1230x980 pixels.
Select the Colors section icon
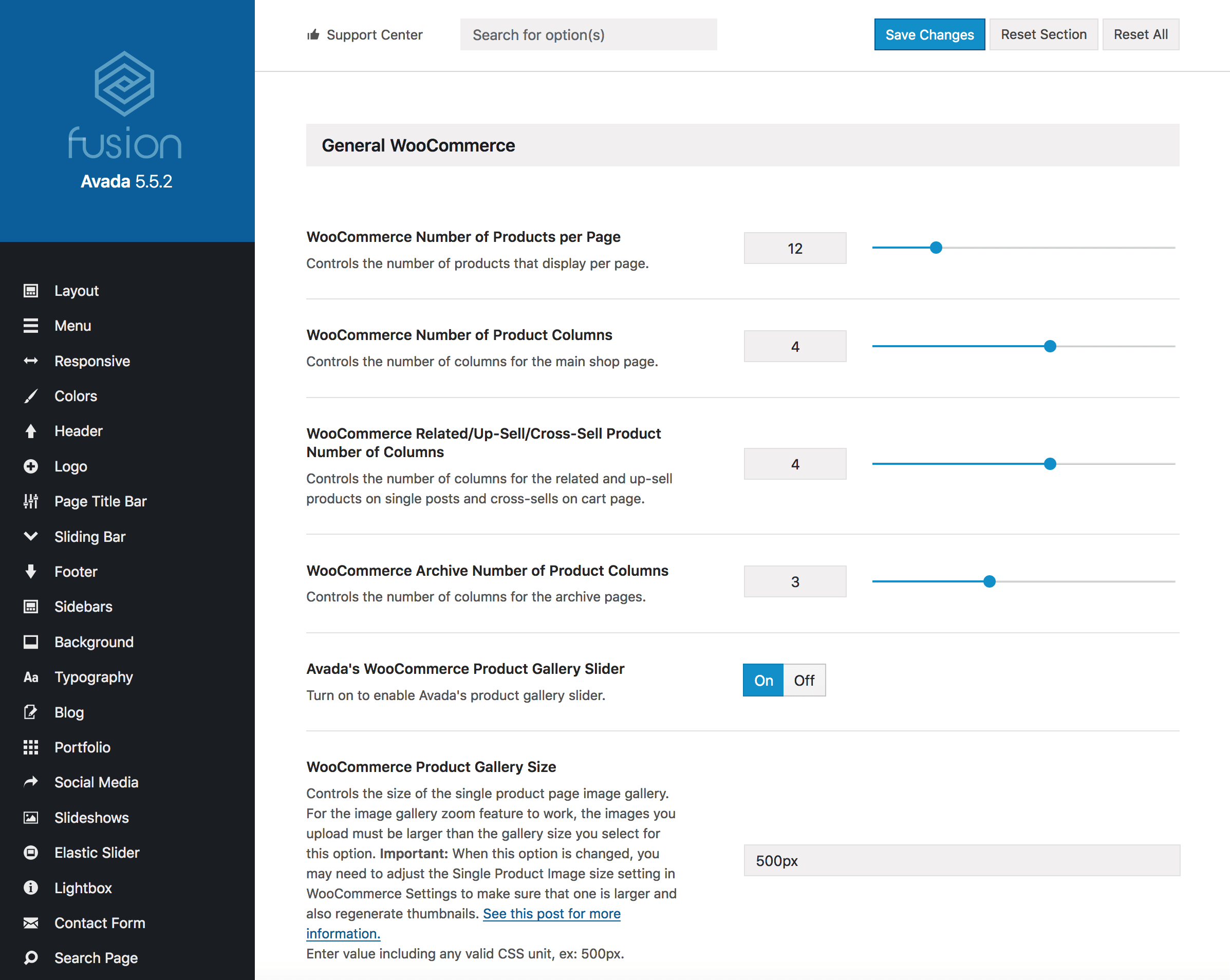click(31, 396)
